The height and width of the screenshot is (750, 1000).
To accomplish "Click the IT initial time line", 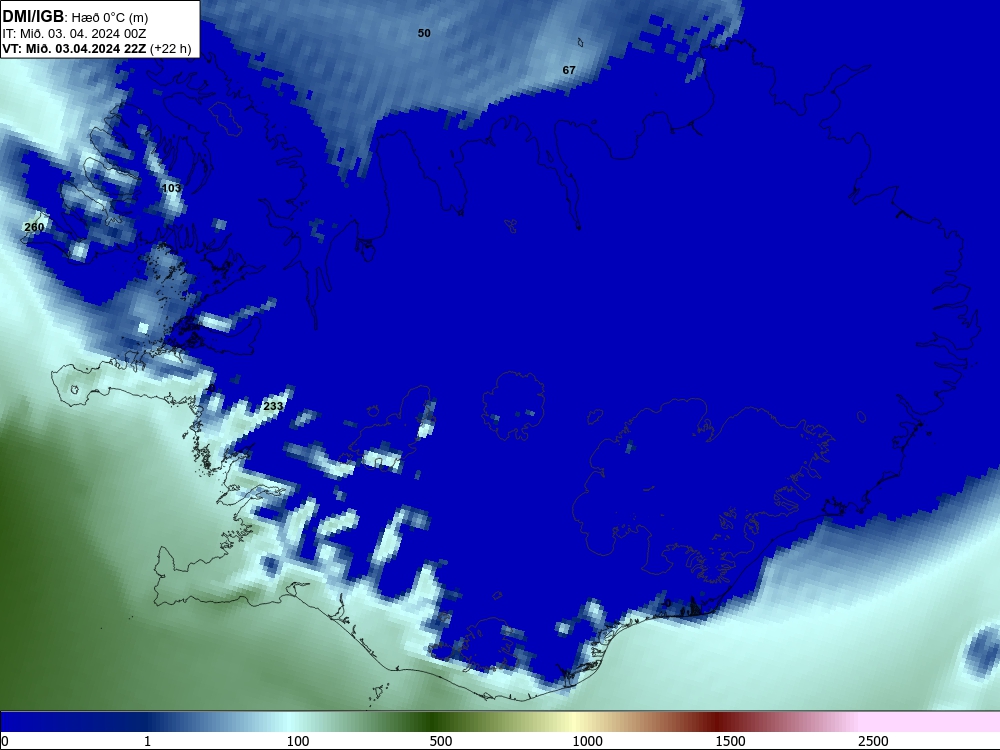I will [x=75, y=34].
